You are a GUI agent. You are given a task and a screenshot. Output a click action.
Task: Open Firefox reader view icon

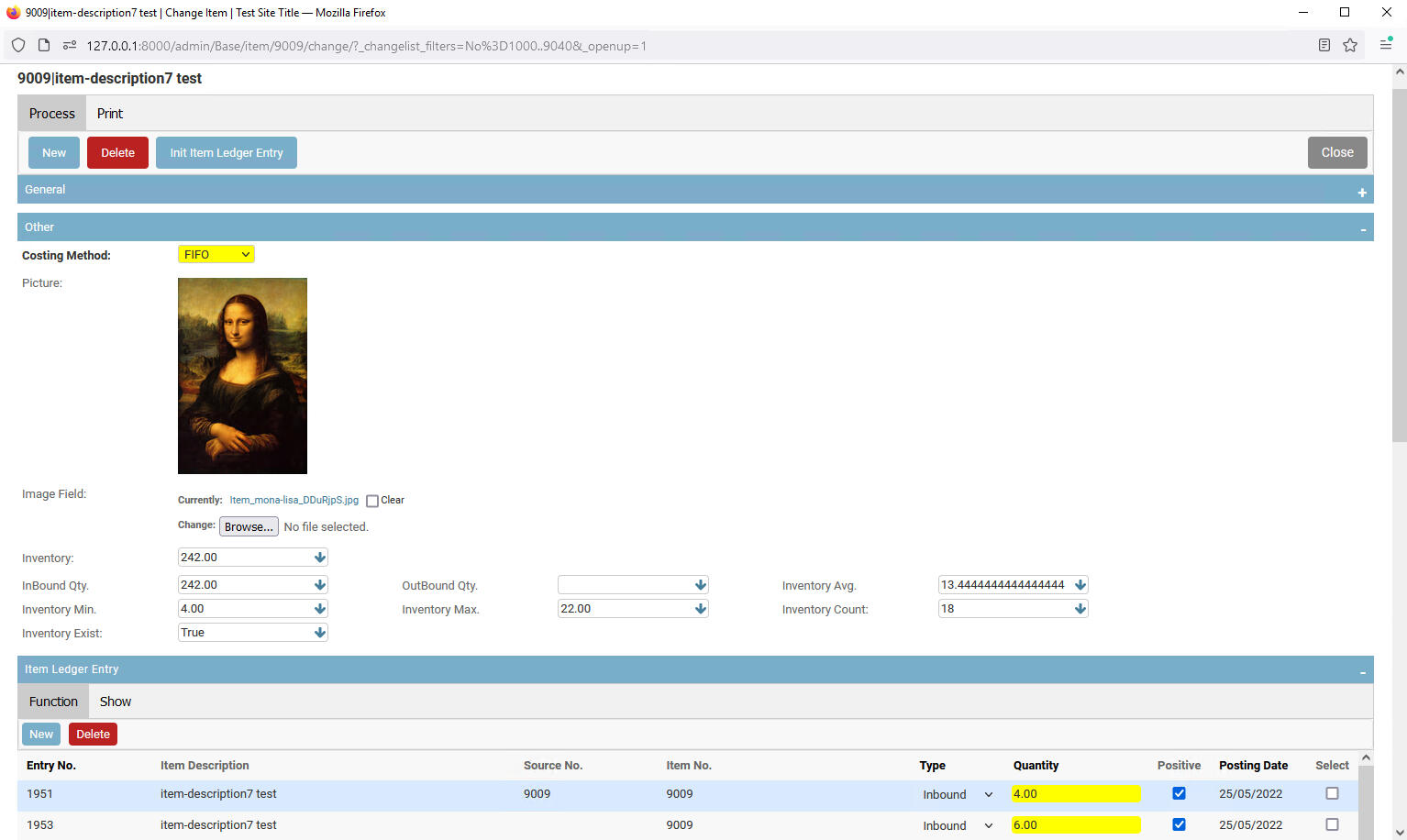1324,45
